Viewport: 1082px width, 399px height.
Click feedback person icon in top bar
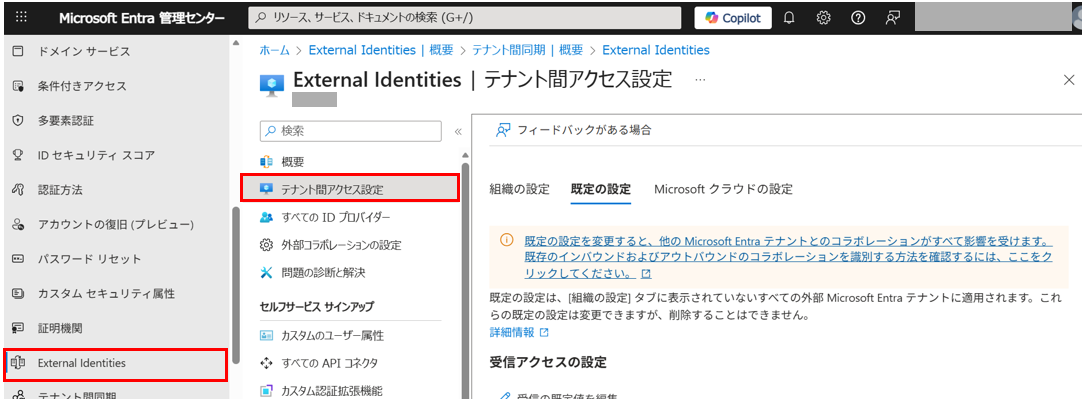(x=893, y=19)
